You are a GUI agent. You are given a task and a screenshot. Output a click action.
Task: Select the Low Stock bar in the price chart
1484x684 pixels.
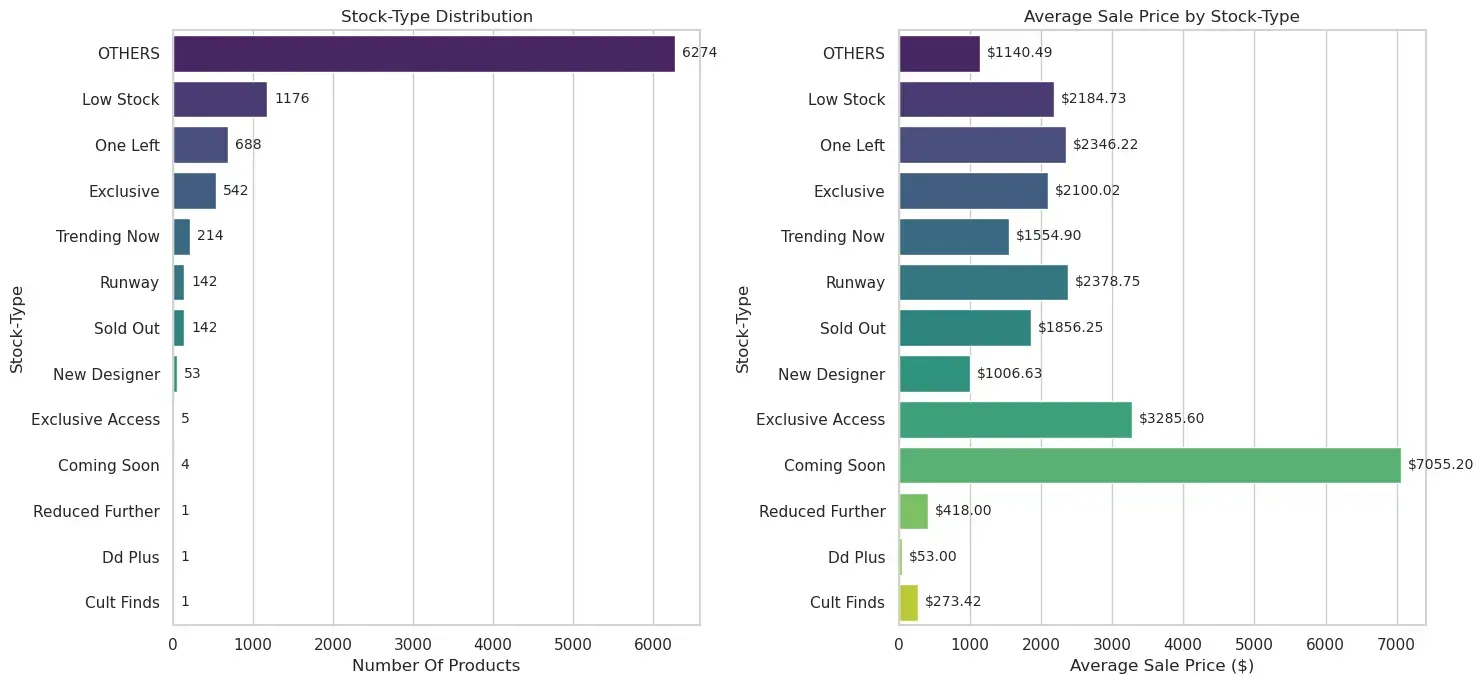977,99
